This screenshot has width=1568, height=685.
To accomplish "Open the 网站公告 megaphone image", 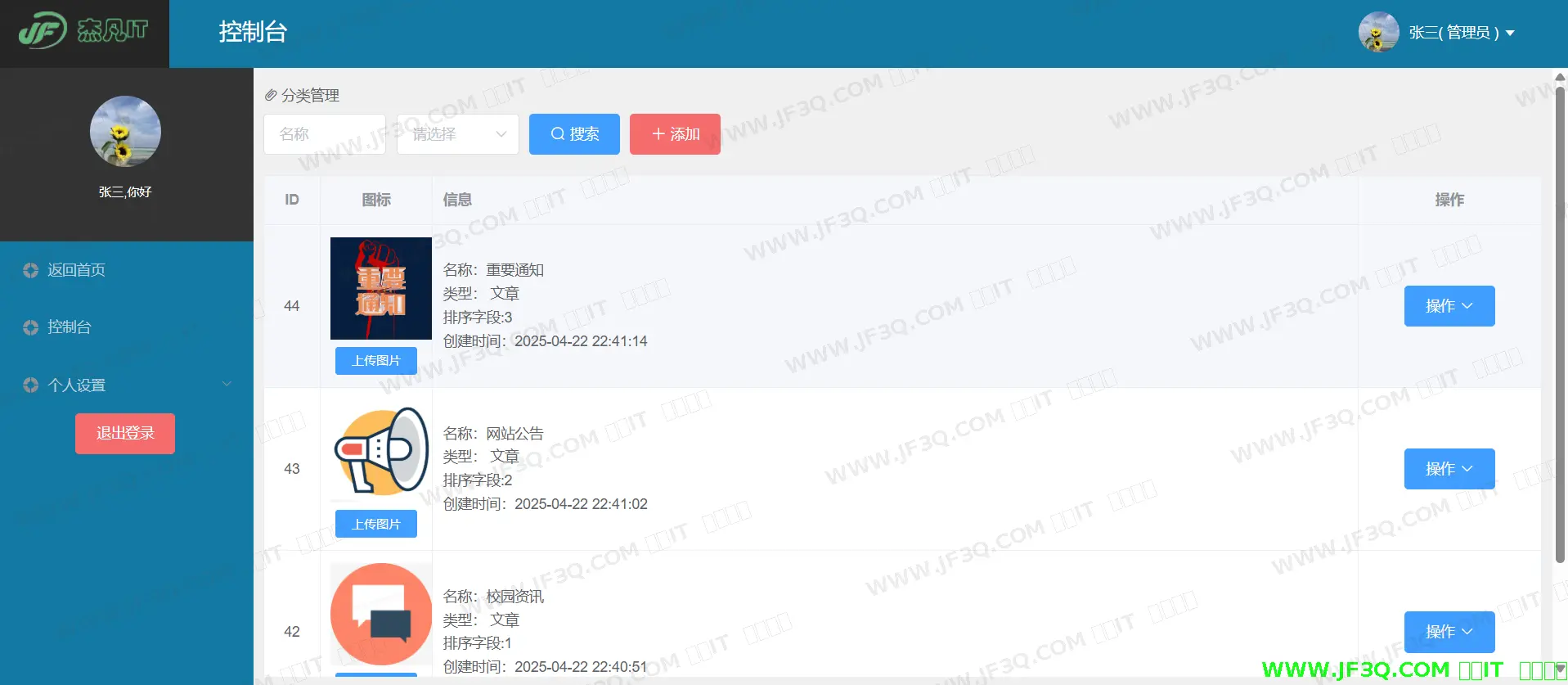I will pyautogui.click(x=380, y=451).
